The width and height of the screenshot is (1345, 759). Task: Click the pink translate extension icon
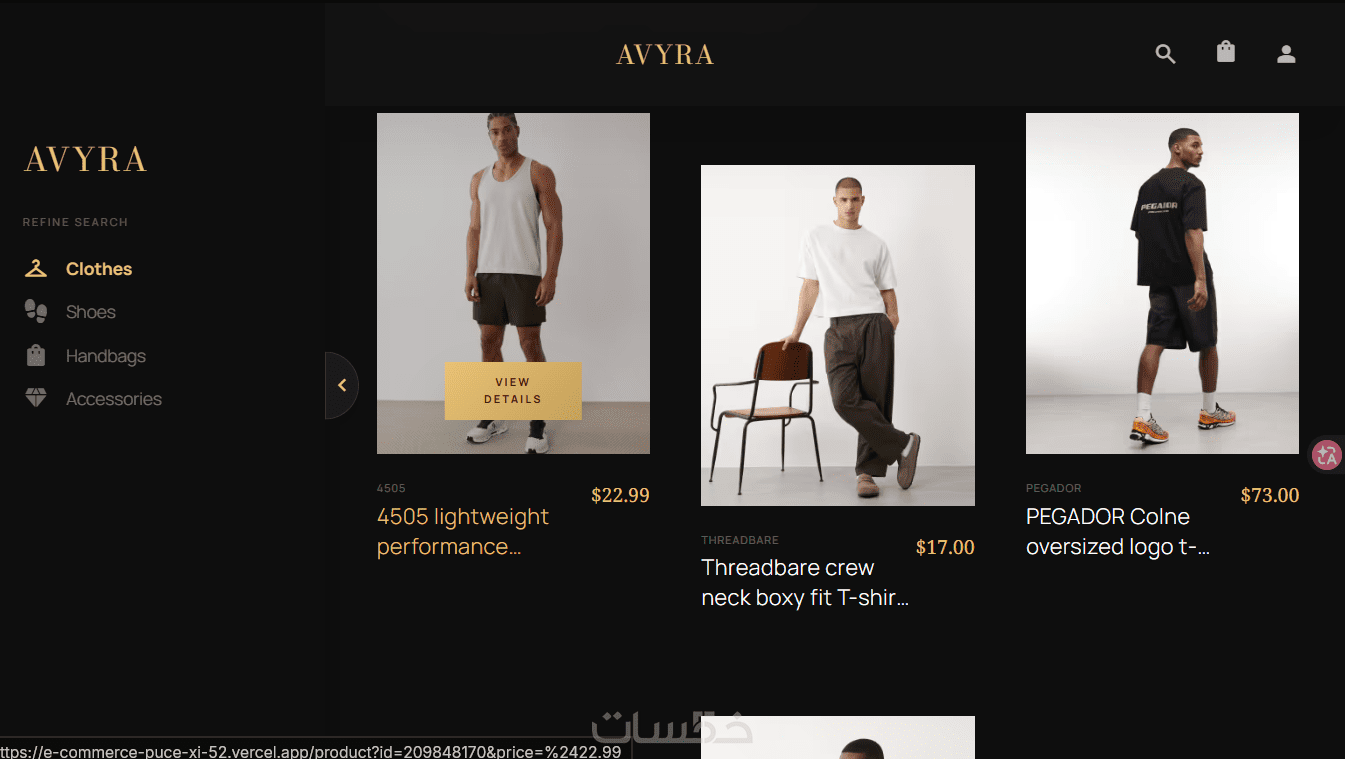(x=1327, y=455)
